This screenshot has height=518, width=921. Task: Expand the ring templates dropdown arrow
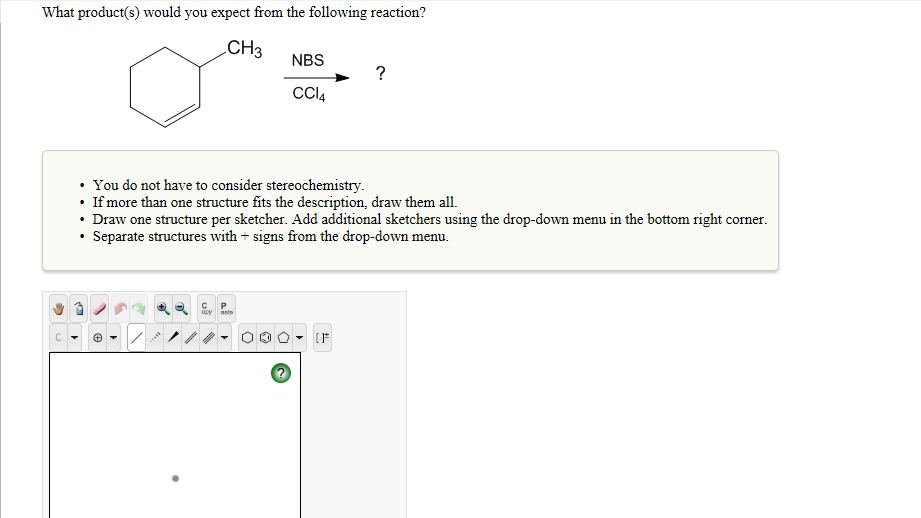[301, 338]
